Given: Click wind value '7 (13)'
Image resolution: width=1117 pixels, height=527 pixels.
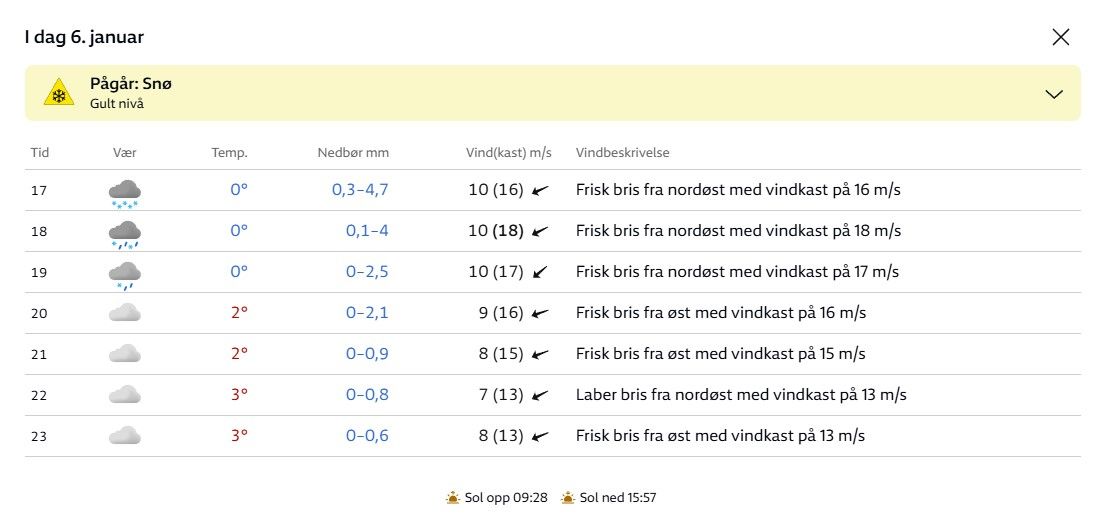Looking at the screenshot, I should point(501,395).
